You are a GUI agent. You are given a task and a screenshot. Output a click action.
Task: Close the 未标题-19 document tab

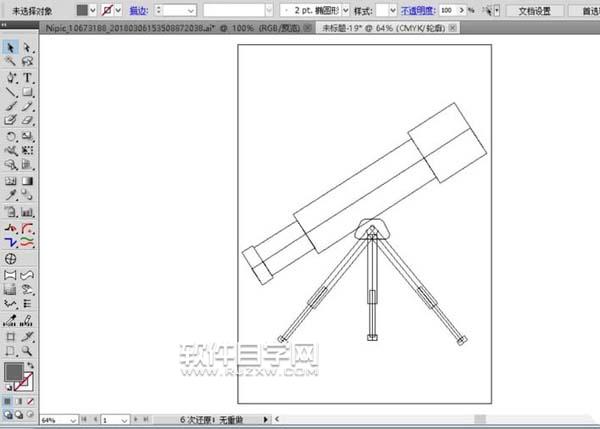point(453,28)
